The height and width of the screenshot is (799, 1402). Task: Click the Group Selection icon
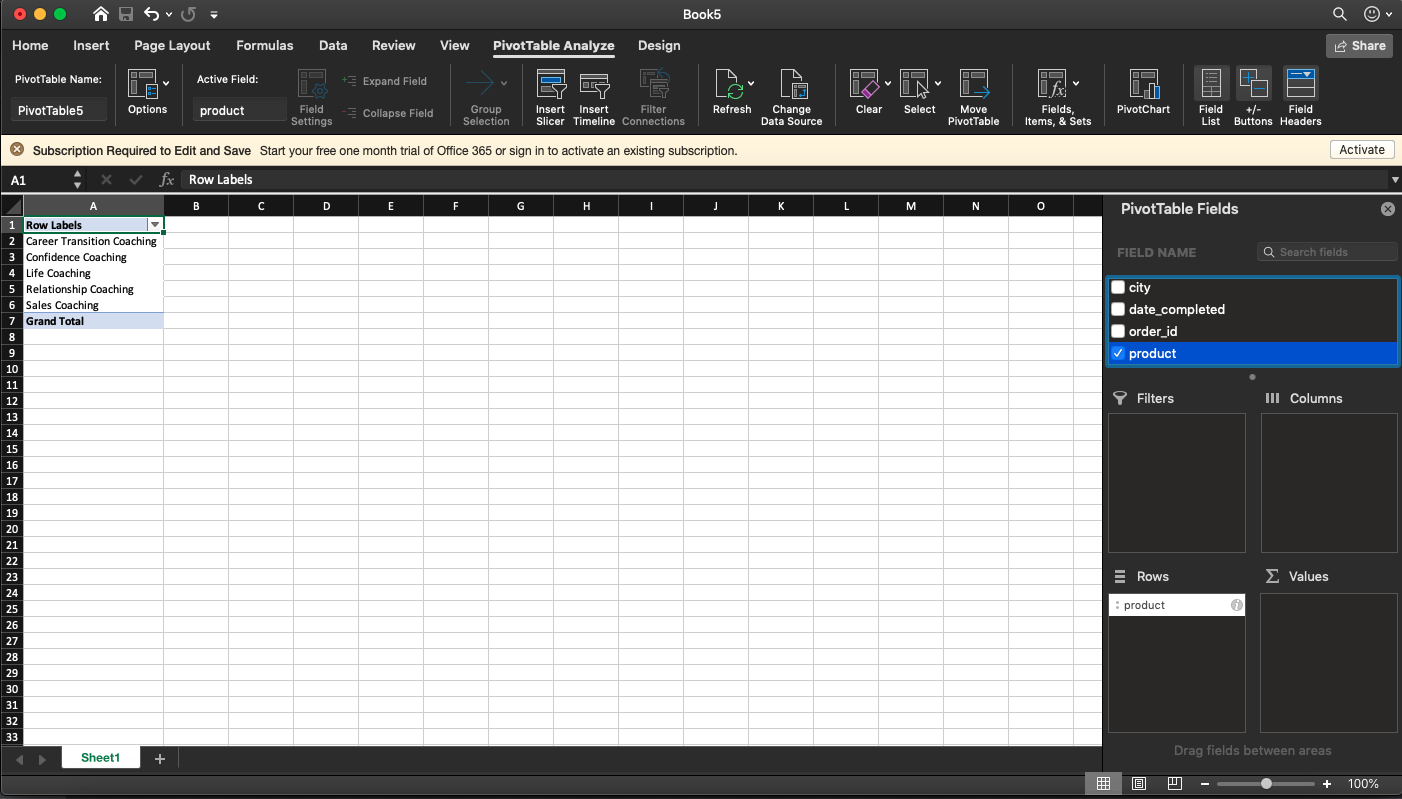coord(480,84)
